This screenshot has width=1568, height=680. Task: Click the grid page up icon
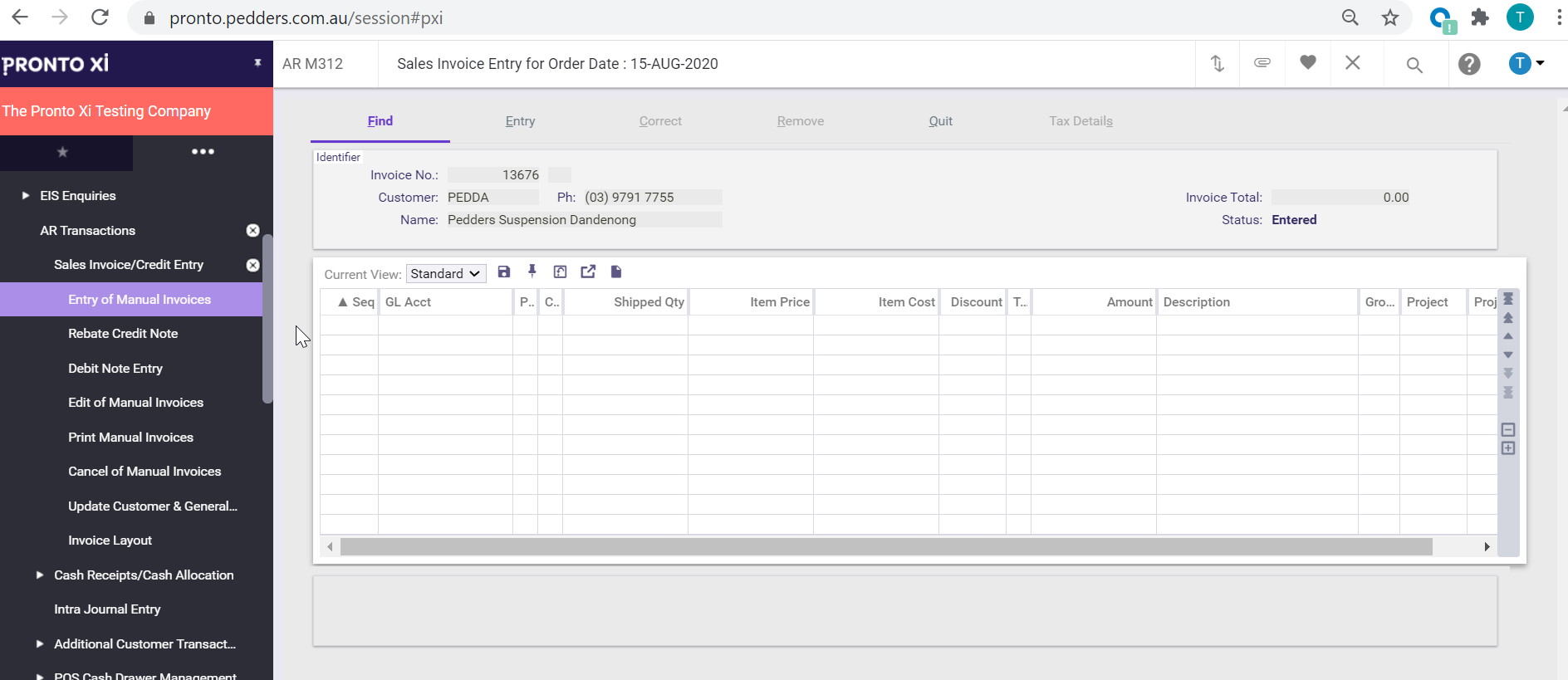(1508, 318)
